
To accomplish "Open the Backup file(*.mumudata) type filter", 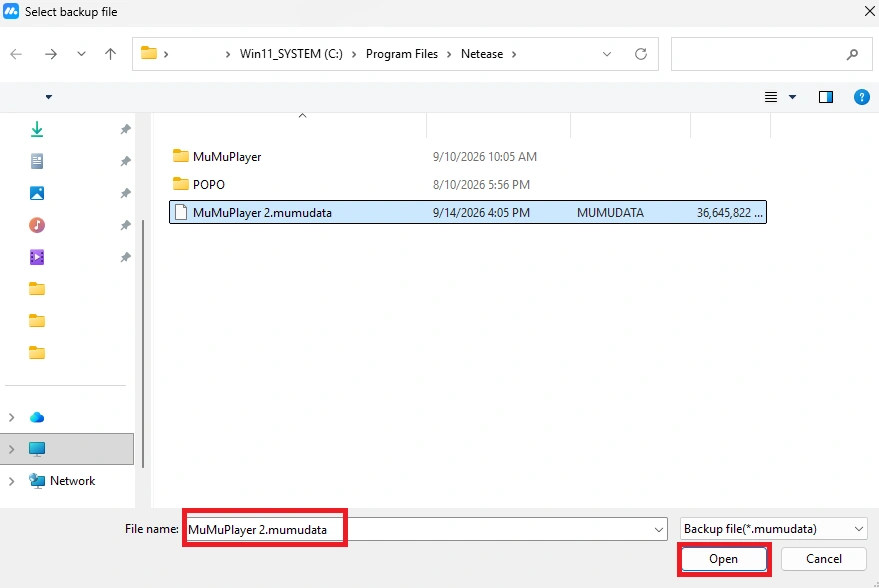I will [x=774, y=529].
